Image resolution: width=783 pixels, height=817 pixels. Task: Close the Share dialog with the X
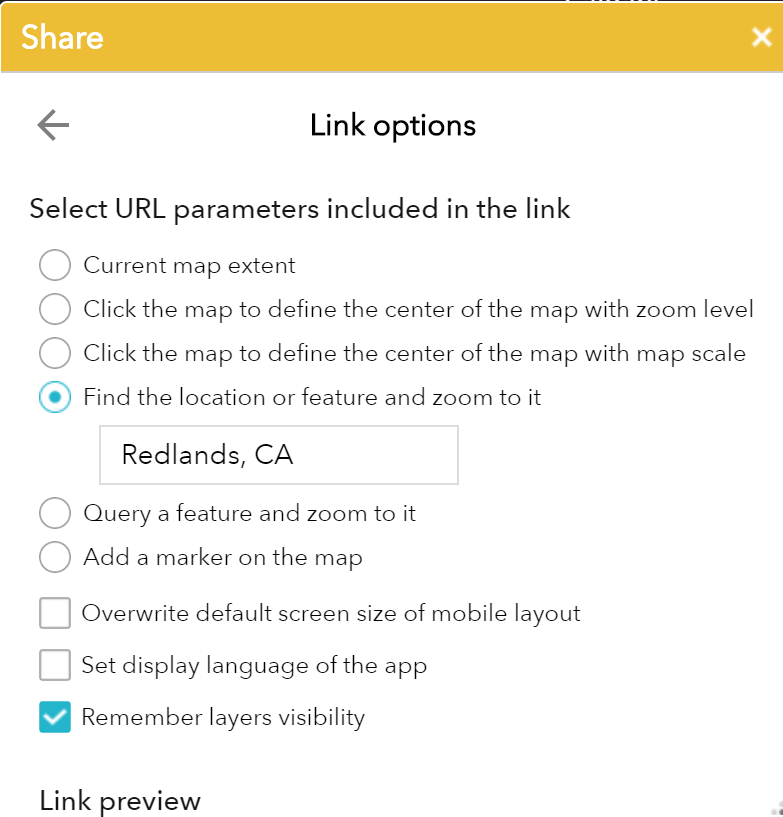[x=761, y=37]
